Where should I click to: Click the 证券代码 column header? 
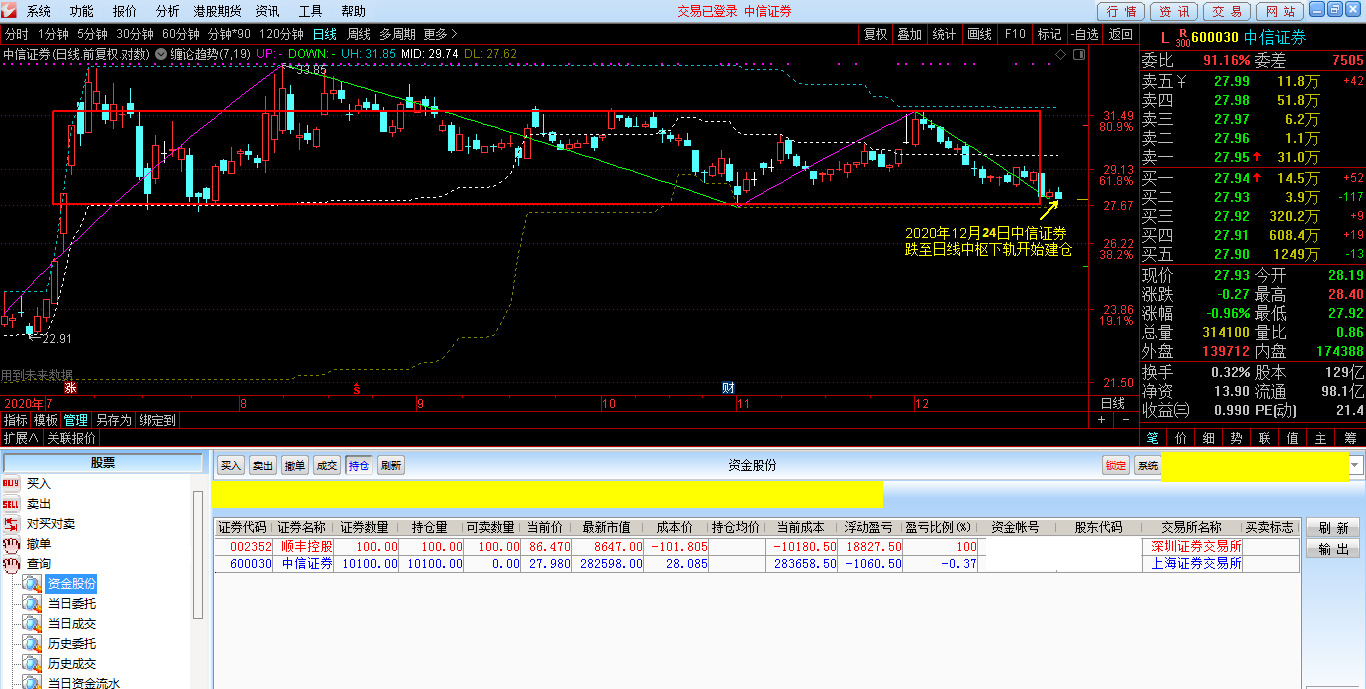[x=243, y=528]
